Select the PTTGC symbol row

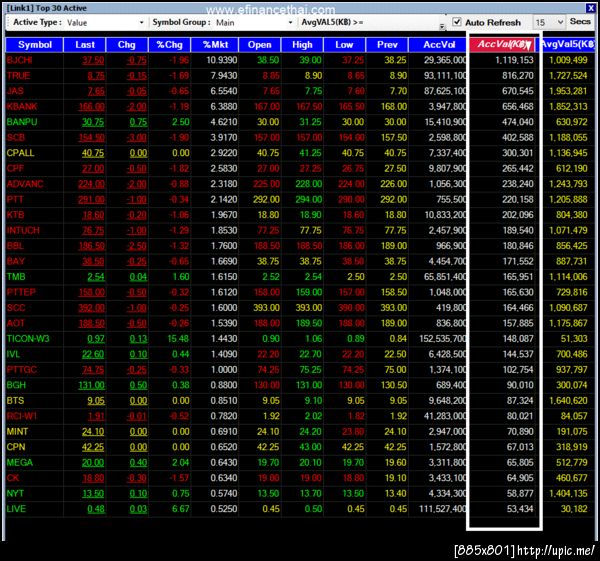[x=300, y=370]
